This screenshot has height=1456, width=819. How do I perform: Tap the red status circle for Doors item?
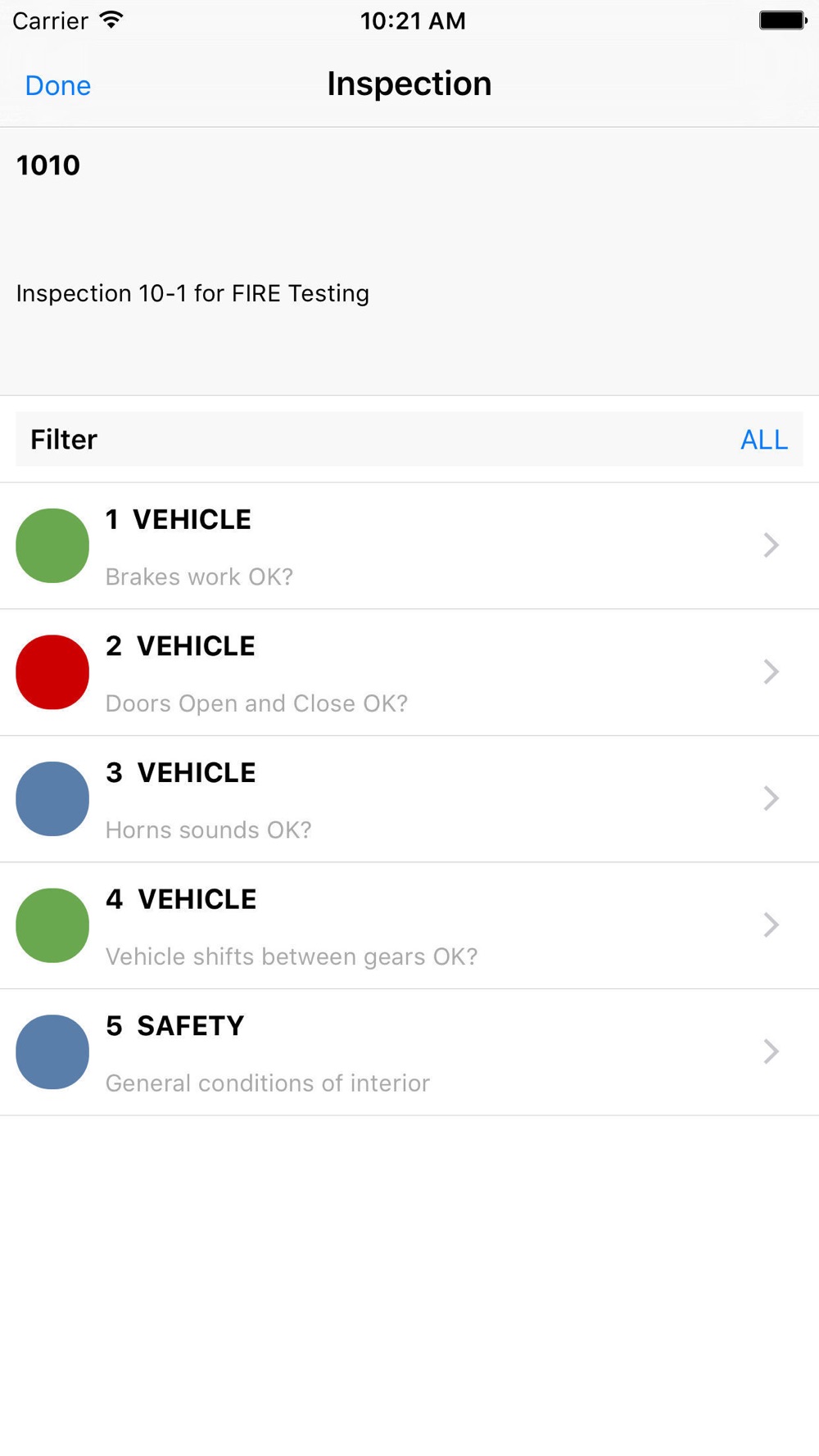[x=52, y=672]
